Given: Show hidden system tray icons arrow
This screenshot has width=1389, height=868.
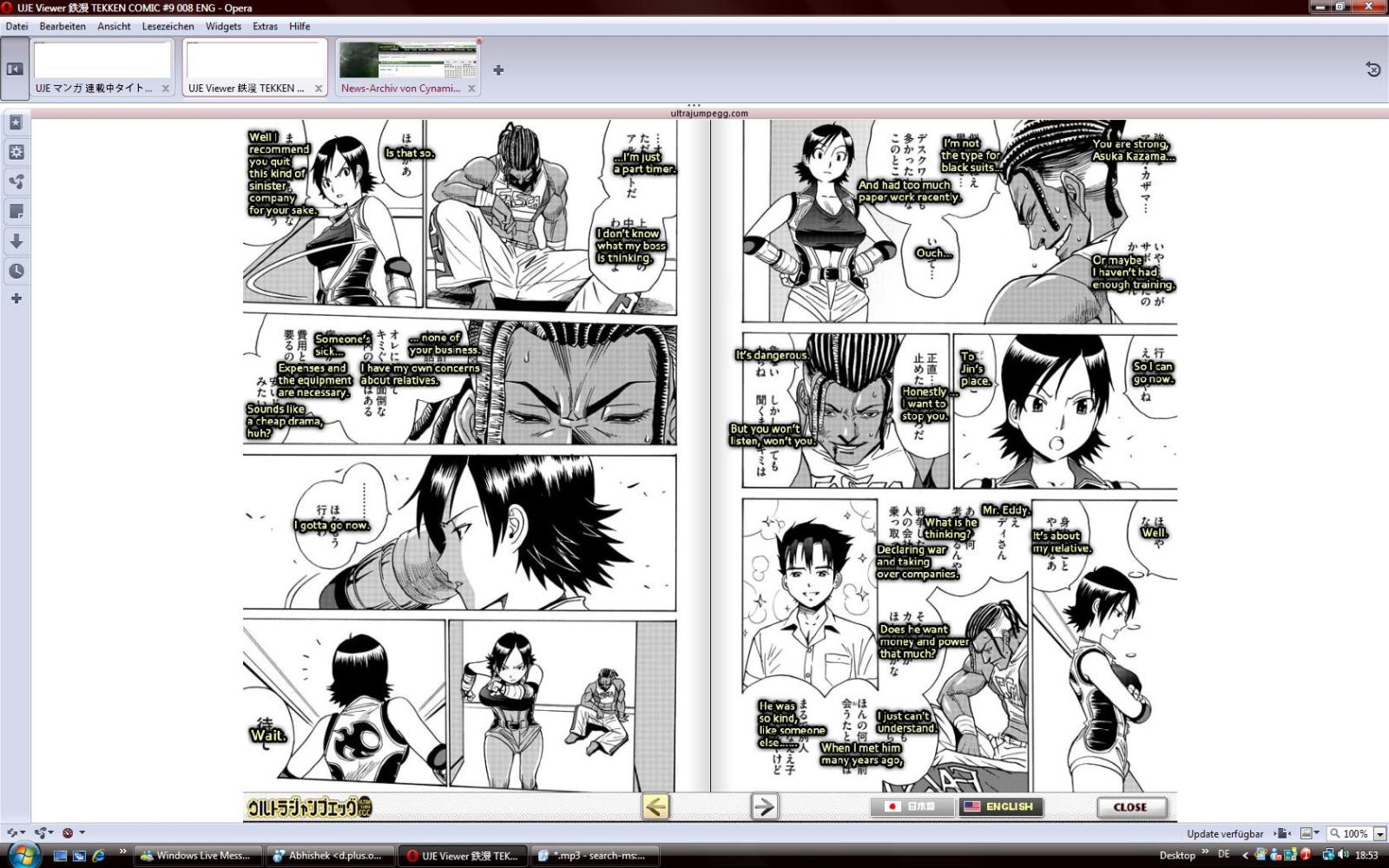Looking at the screenshot, I should click(x=1246, y=855).
